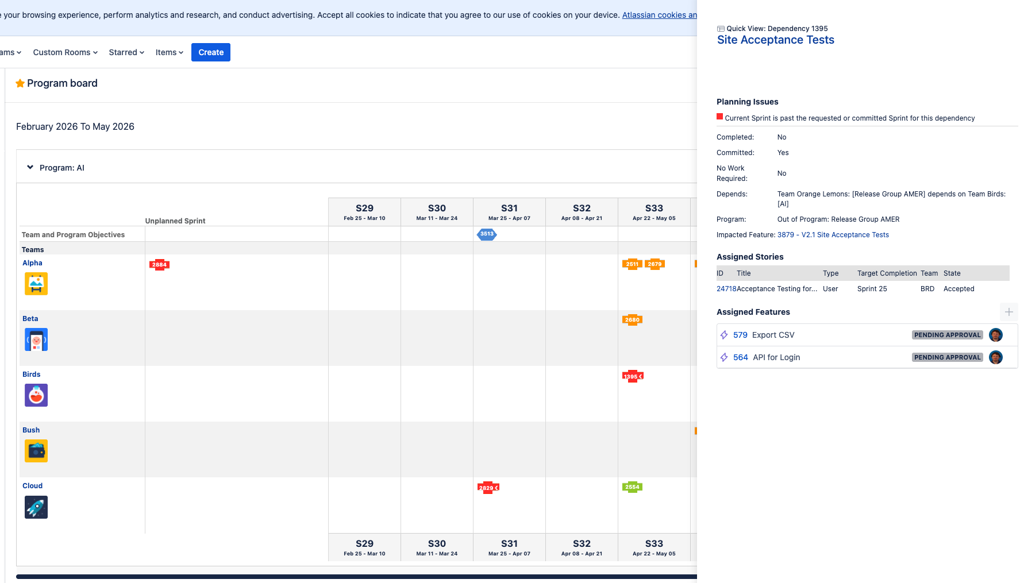Open the Birds team link
The height and width of the screenshot is (583, 1024).
(31, 374)
